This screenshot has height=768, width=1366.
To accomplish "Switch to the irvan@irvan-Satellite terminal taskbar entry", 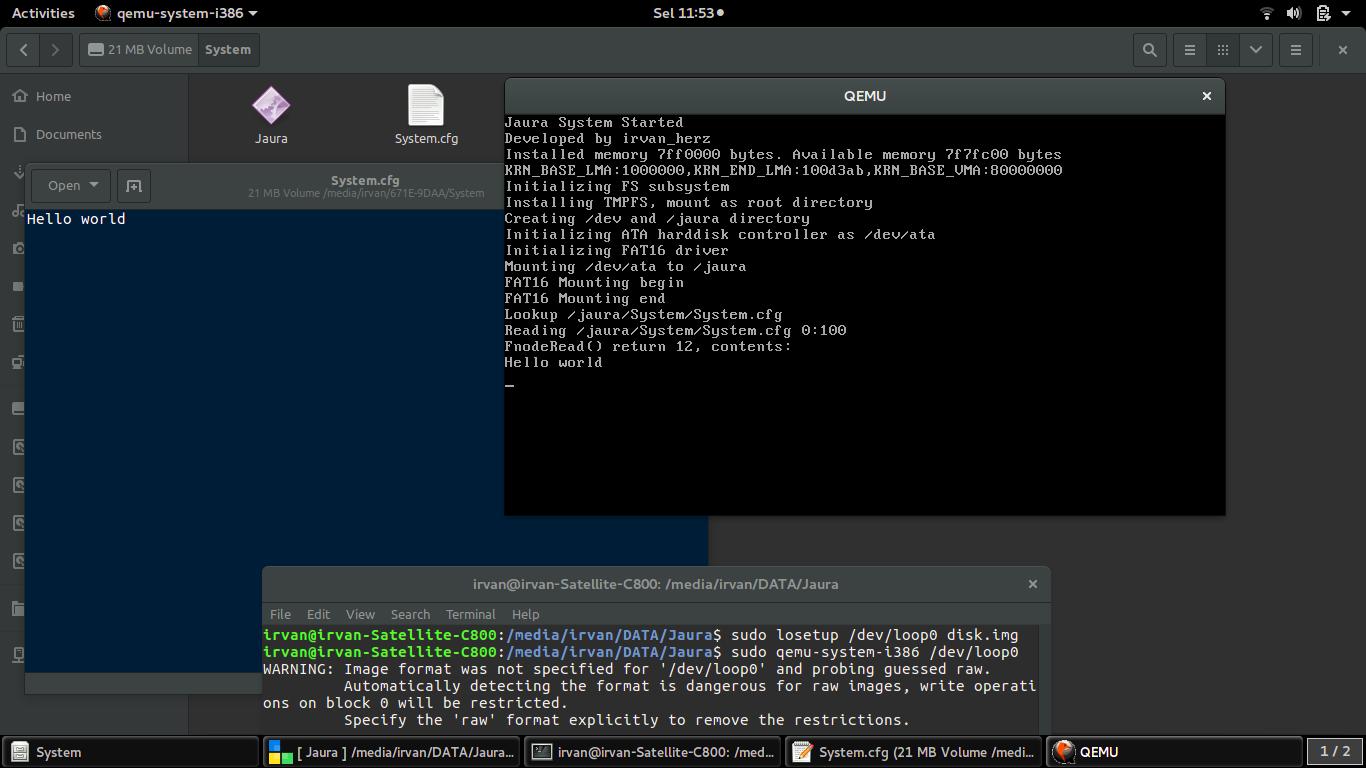I will click(x=654, y=752).
